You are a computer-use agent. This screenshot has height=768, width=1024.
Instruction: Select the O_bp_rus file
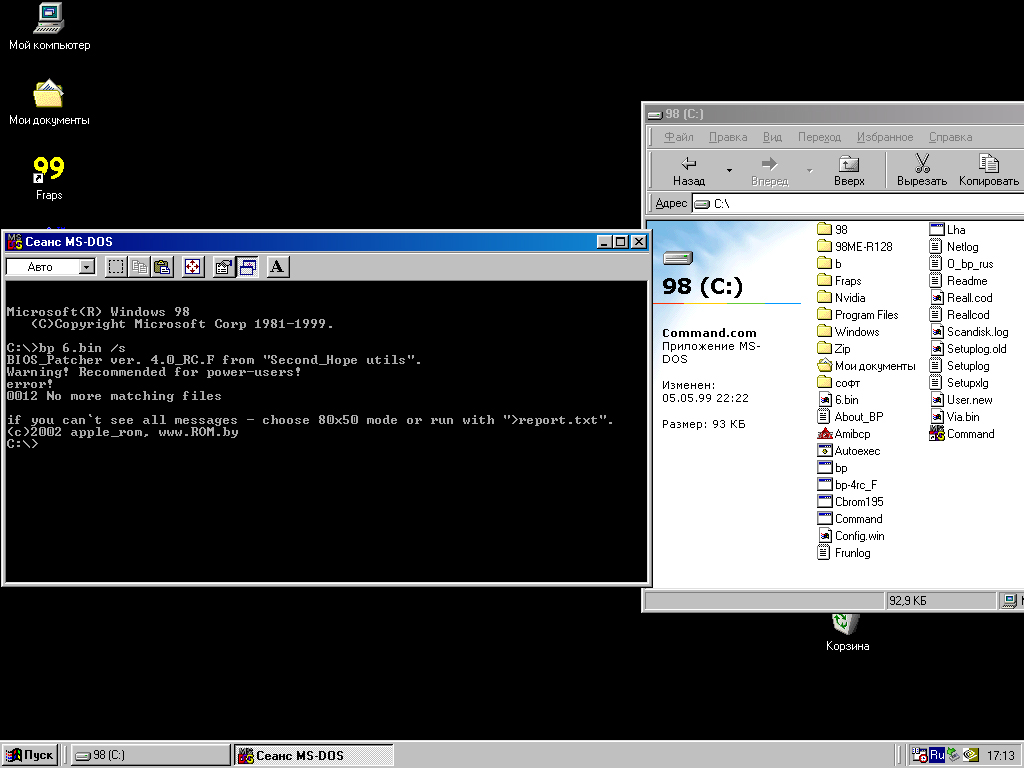tap(961, 264)
